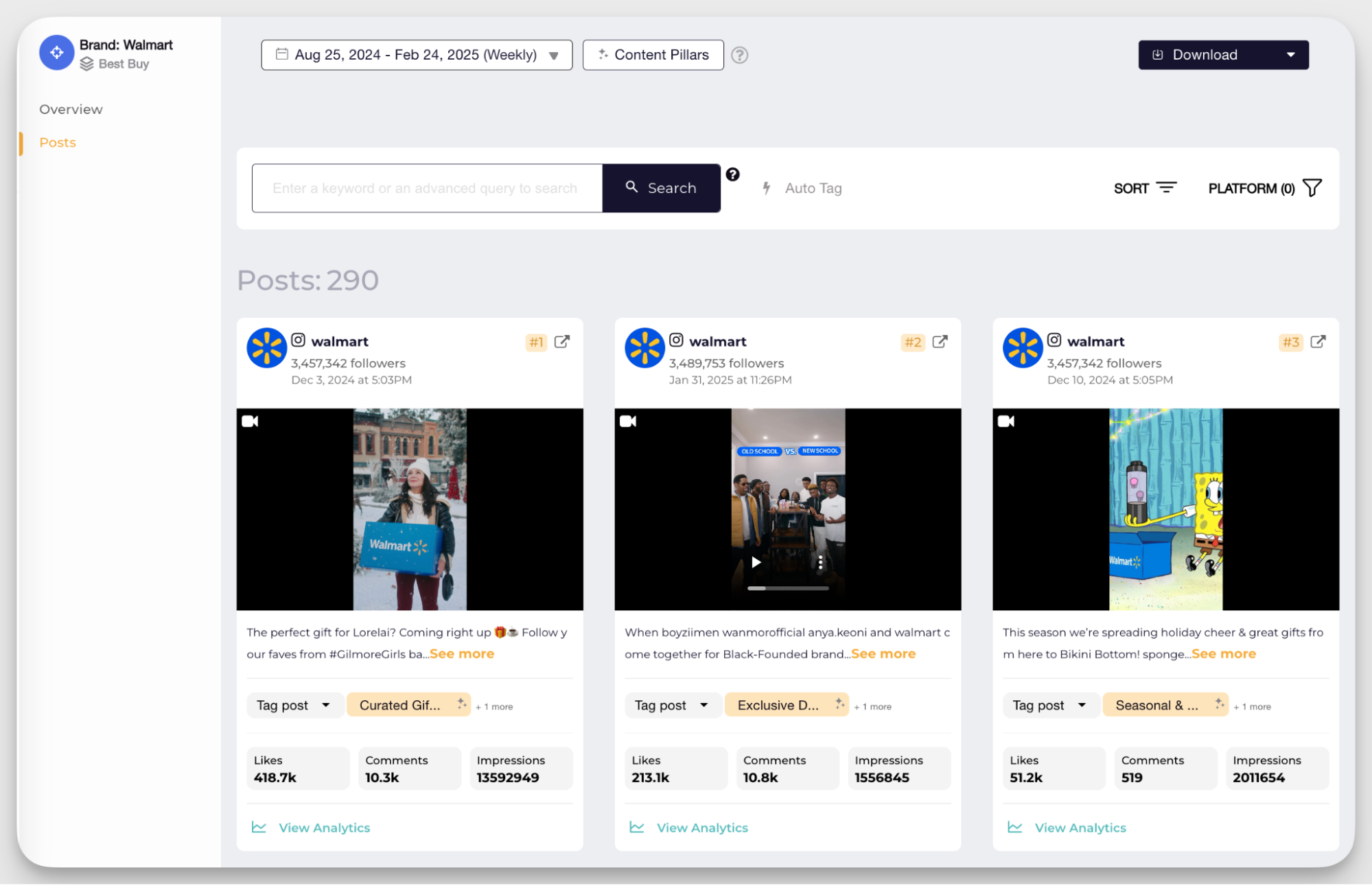This screenshot has width=1372, height=885.
Task: Click the sort lines icon
Action: coord(1166,187)
